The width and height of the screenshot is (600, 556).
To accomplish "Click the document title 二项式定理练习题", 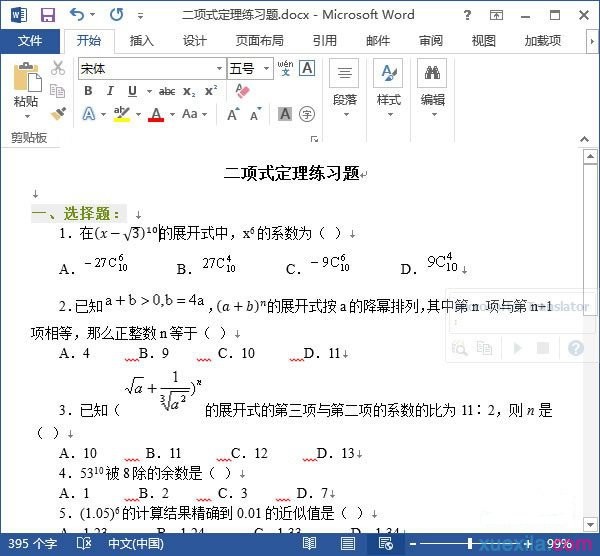I will pyautogui.click(x=292, y=173).
